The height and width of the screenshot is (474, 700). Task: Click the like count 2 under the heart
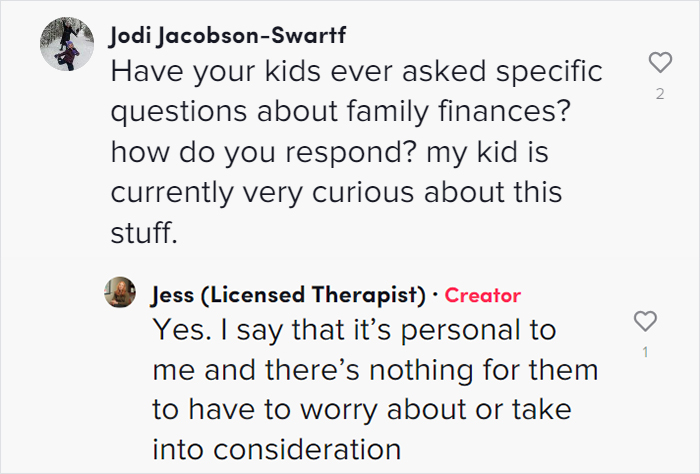tap(660, 94)
